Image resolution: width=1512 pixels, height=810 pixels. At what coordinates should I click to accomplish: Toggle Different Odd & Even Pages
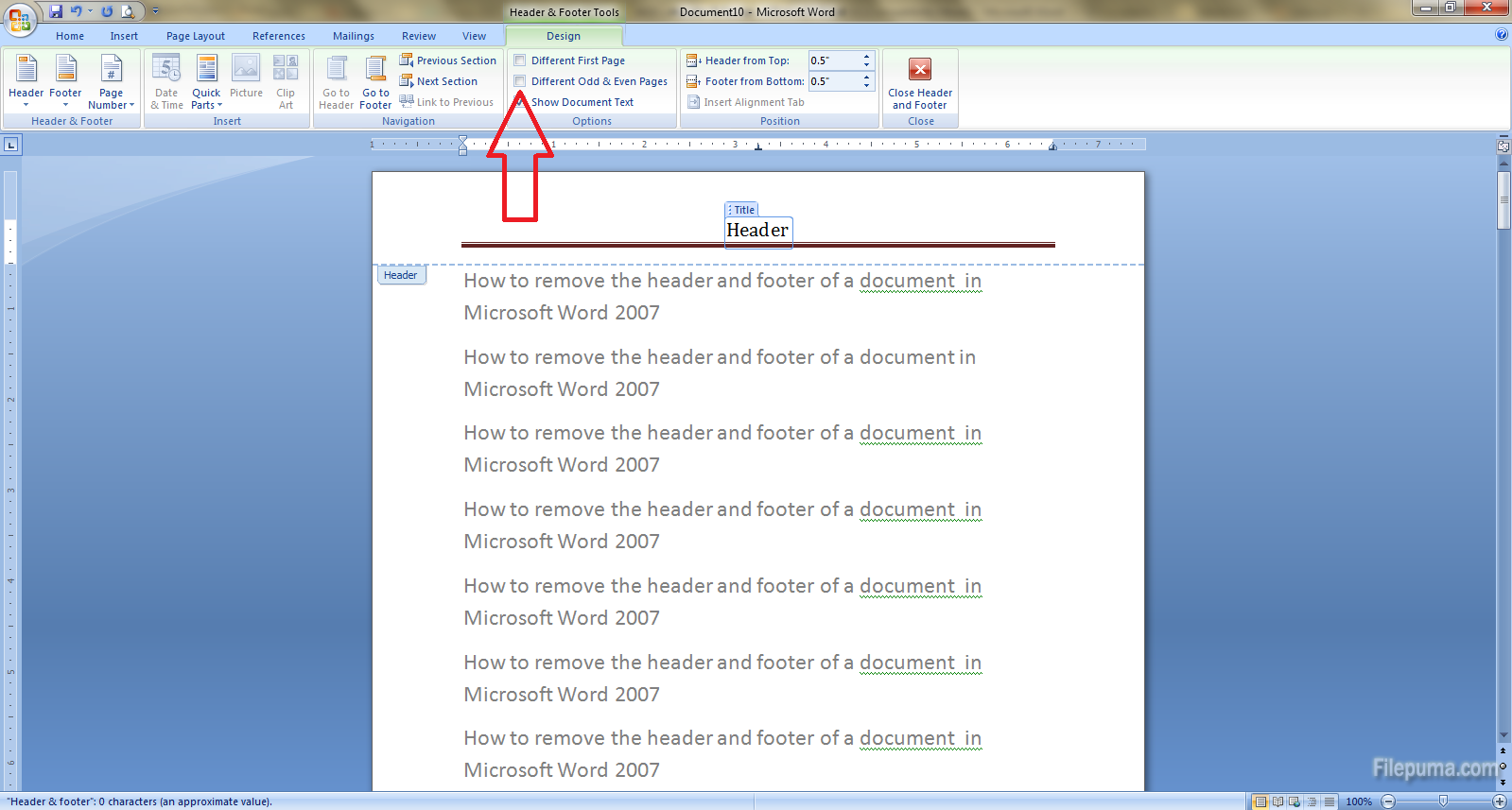(x=520, y=81)
